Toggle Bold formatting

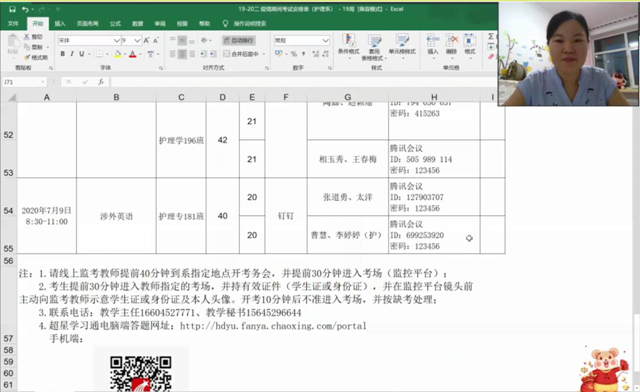point(63,54)
